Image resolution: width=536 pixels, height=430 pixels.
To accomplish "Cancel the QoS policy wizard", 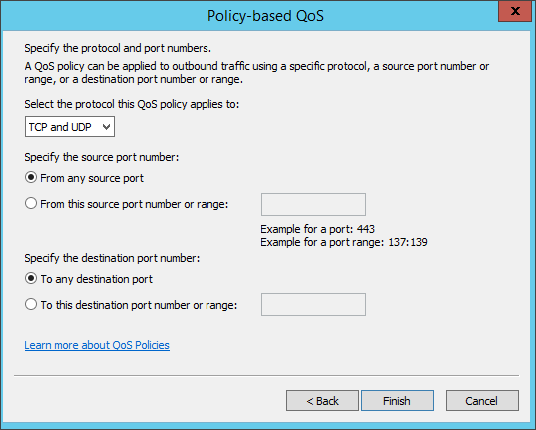I will [482, 401].
